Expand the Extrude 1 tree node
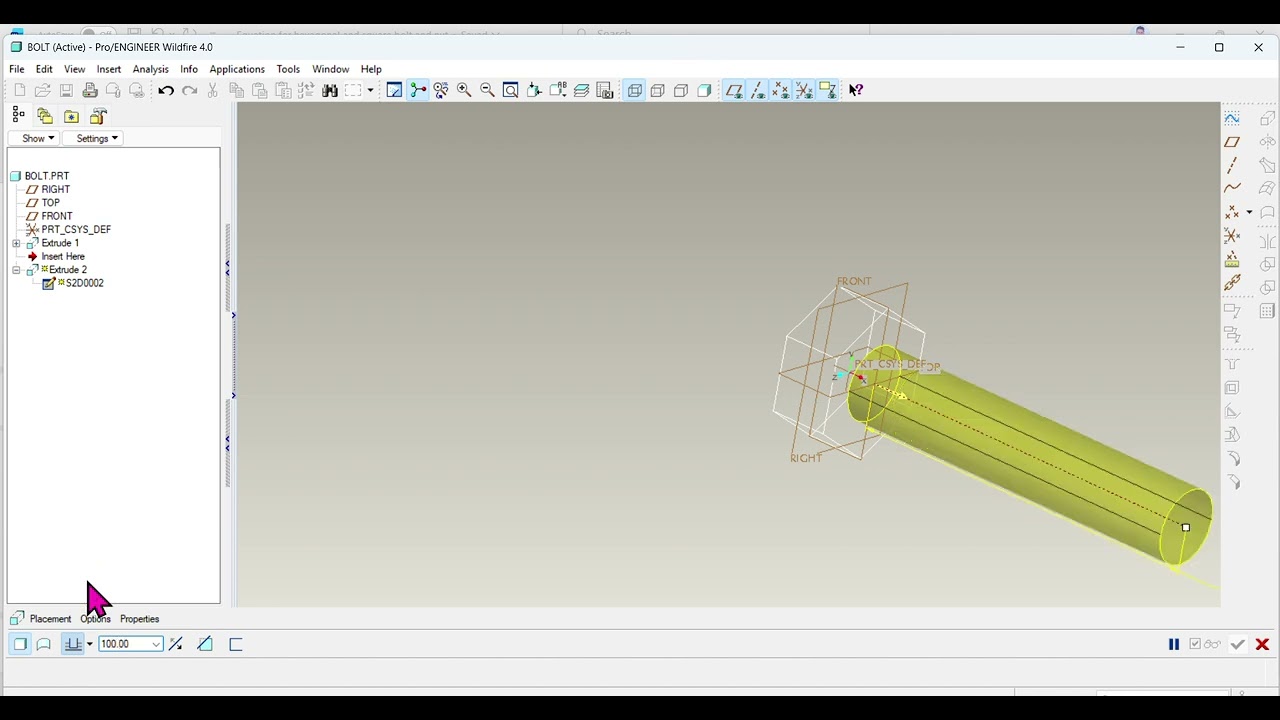Screen dimensions: 1280x720 point(16,243)
